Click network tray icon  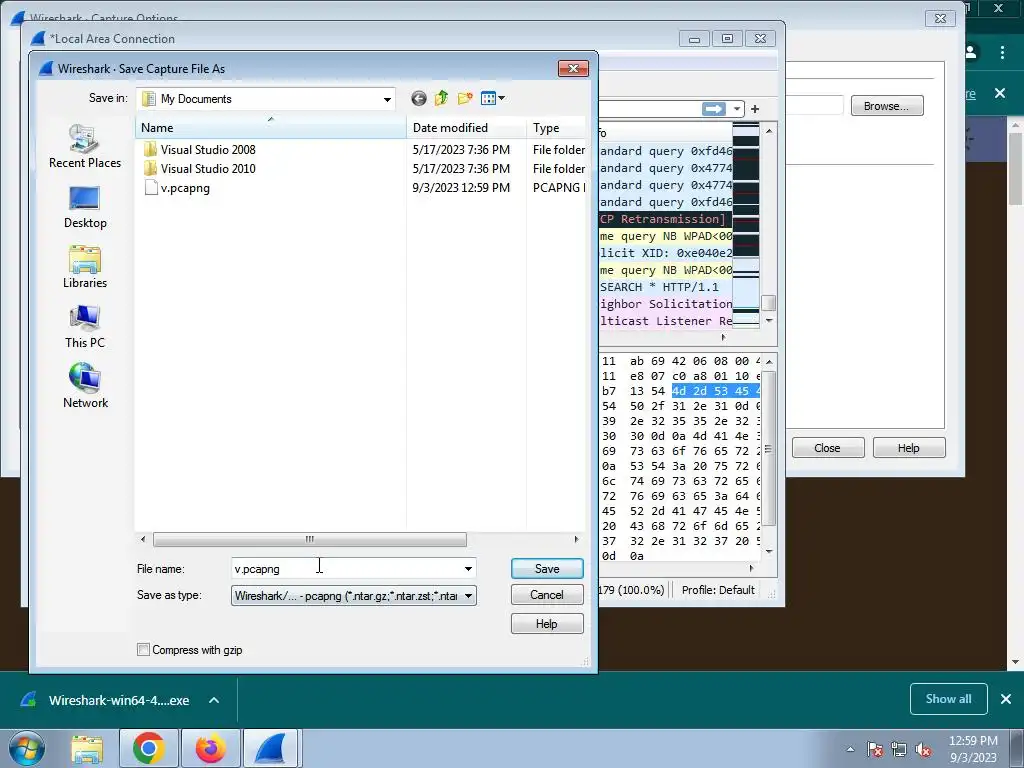coord(899,749)
